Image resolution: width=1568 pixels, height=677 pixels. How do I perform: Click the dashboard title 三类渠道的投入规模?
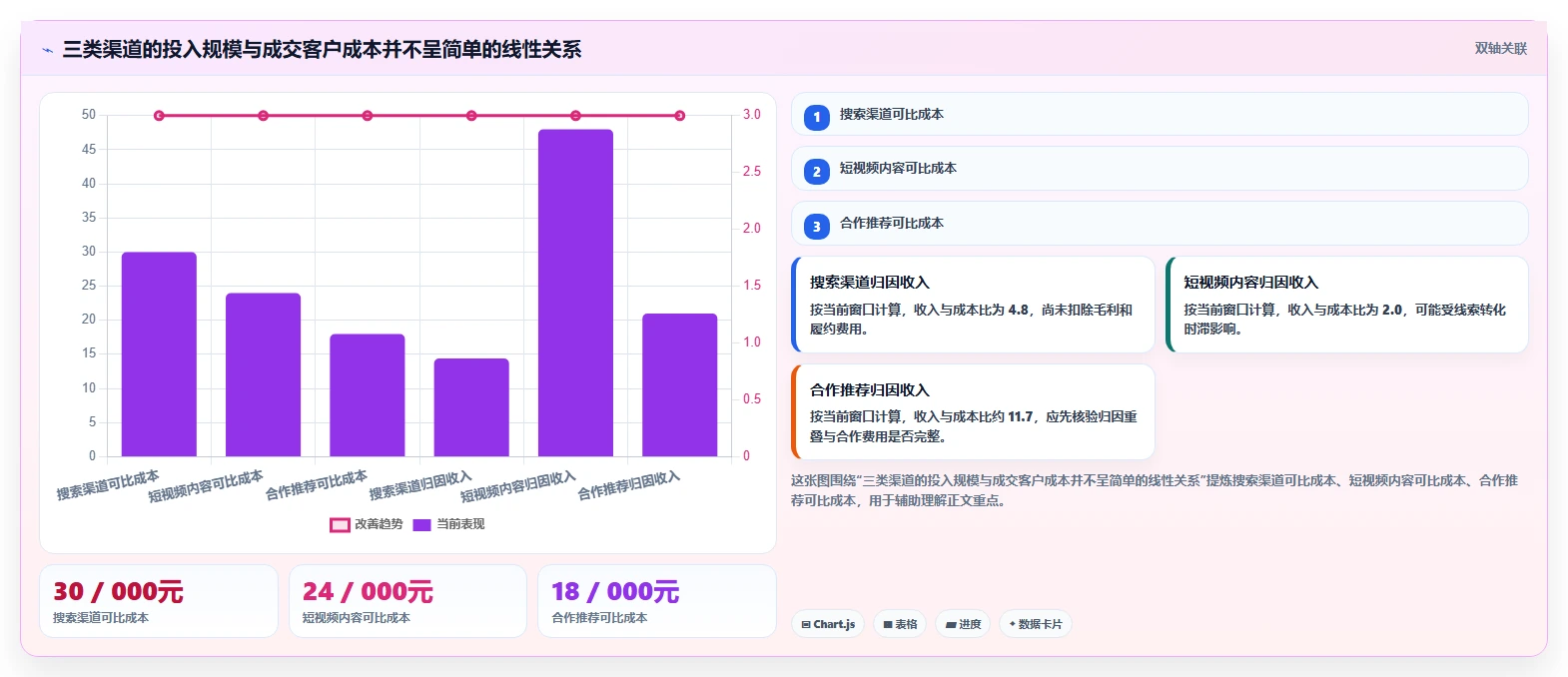(x=322, y=49)
